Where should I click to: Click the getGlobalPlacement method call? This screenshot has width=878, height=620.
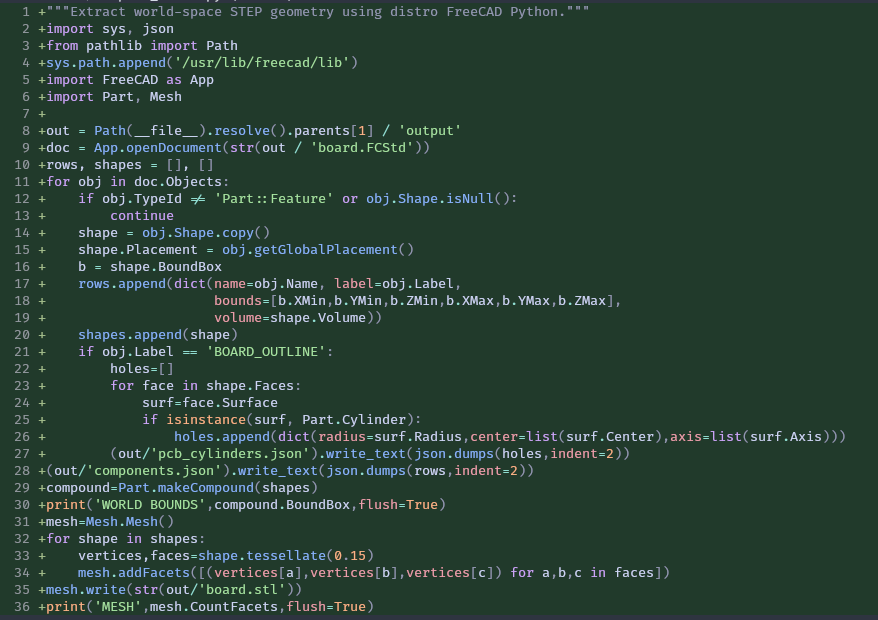tap(325, 250)
